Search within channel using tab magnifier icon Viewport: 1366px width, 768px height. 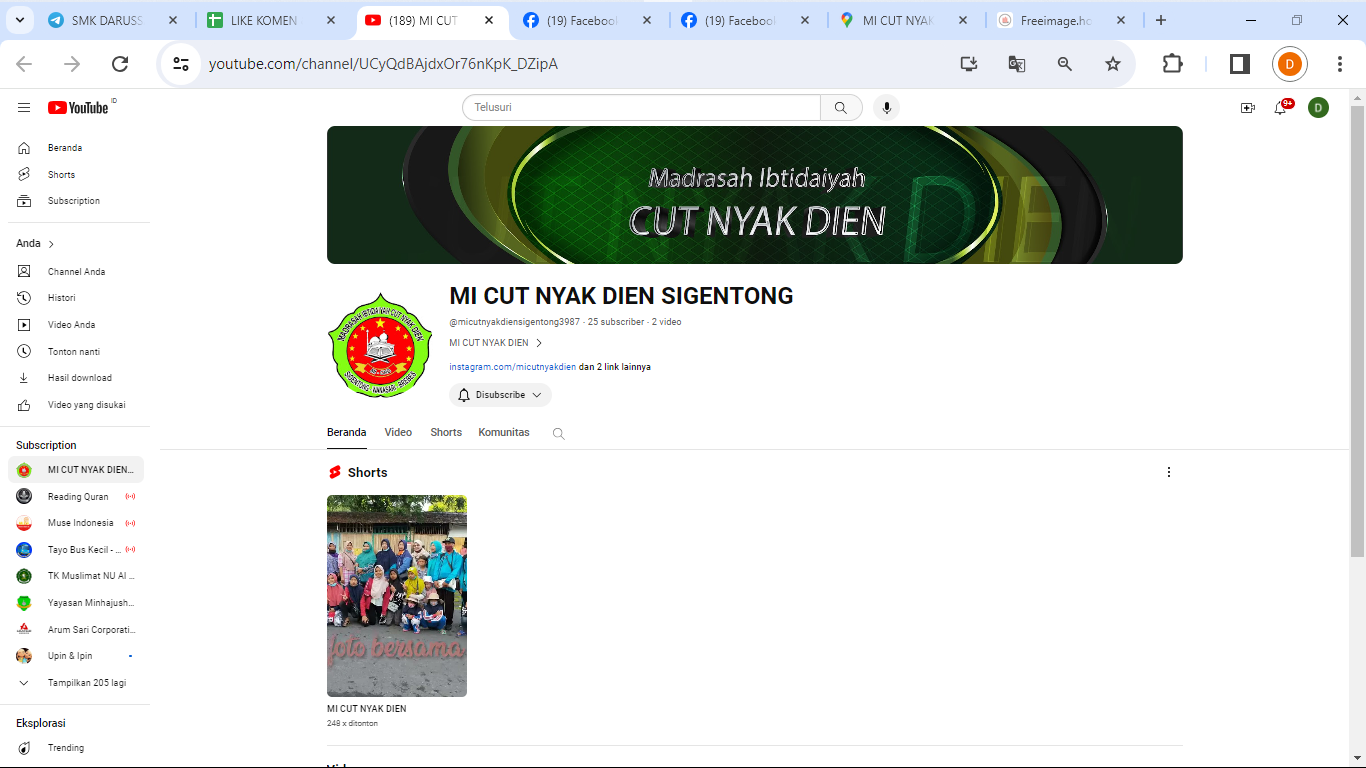559,434
